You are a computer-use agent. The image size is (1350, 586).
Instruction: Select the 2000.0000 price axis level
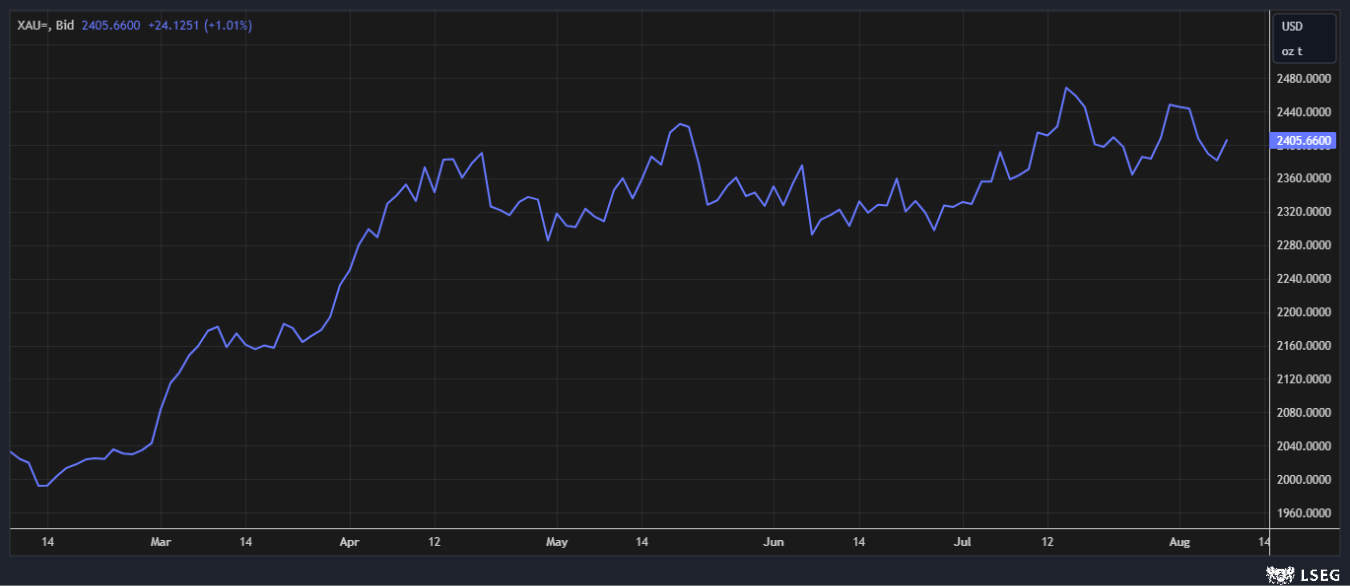(x=1304, y=479)
